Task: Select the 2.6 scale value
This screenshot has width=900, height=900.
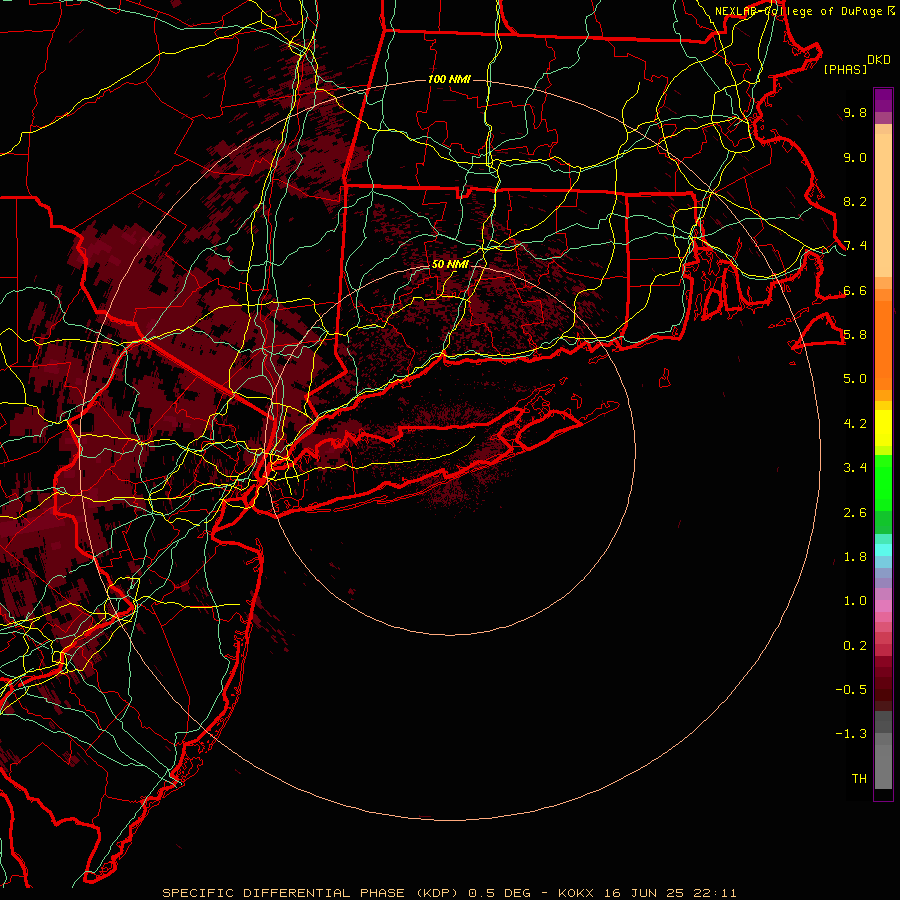Action: click(x=855, y=513)
